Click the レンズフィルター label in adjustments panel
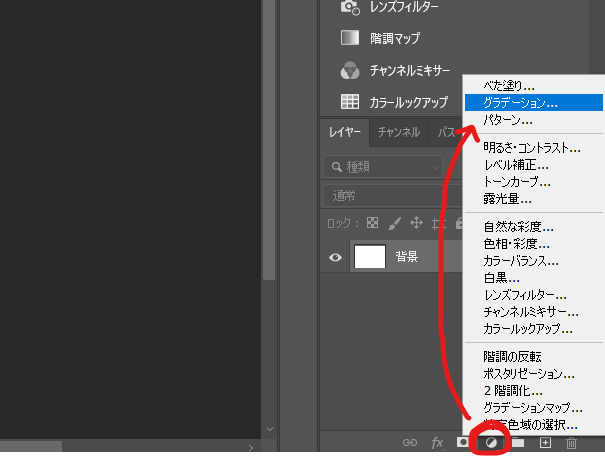Screen dimensions: 605x457 pos(404,7)
